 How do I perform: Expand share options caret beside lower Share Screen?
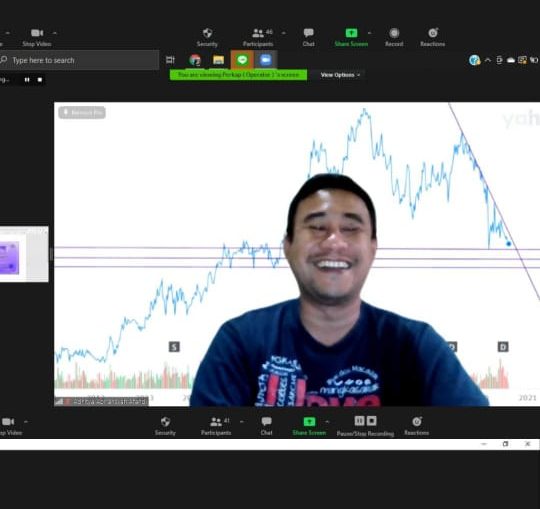tap(327, 422)
